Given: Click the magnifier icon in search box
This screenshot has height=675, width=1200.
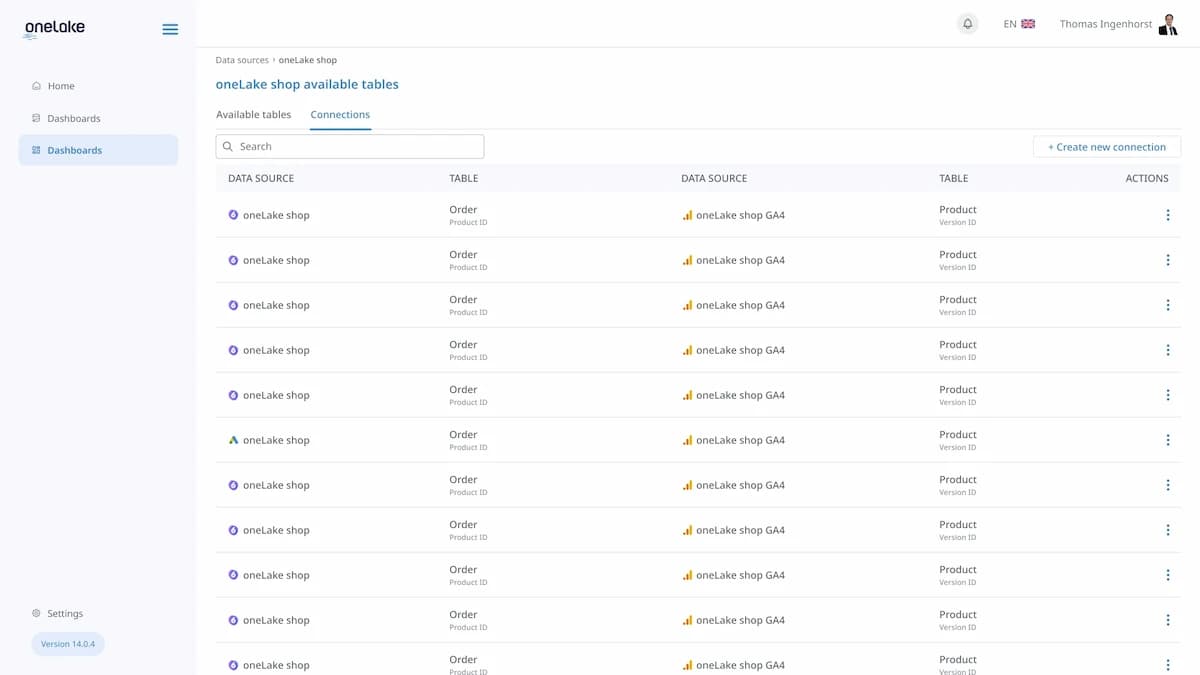Looking at the screenshot, I should pyautogui.click(x=228, y=146).
